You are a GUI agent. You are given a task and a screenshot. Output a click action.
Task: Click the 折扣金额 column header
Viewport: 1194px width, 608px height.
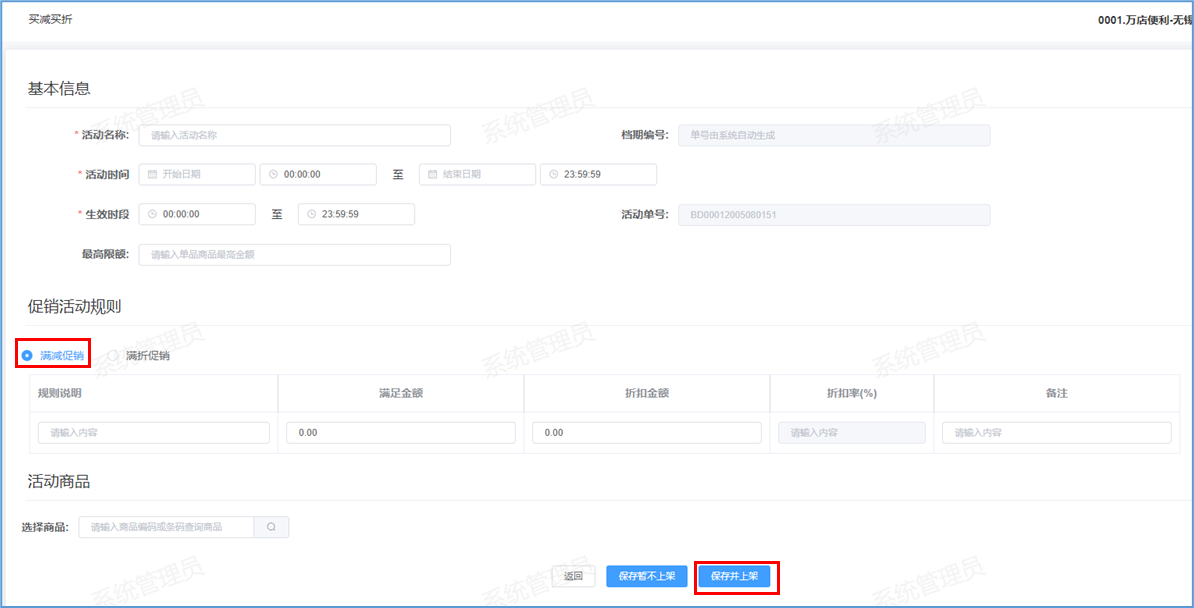click(x=646, y=393)
